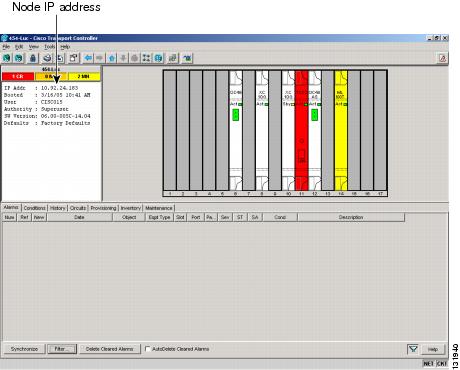460x370 pixels.
Task: Select the yellow ML card in slot 14
Action: [x=341, y=130]
